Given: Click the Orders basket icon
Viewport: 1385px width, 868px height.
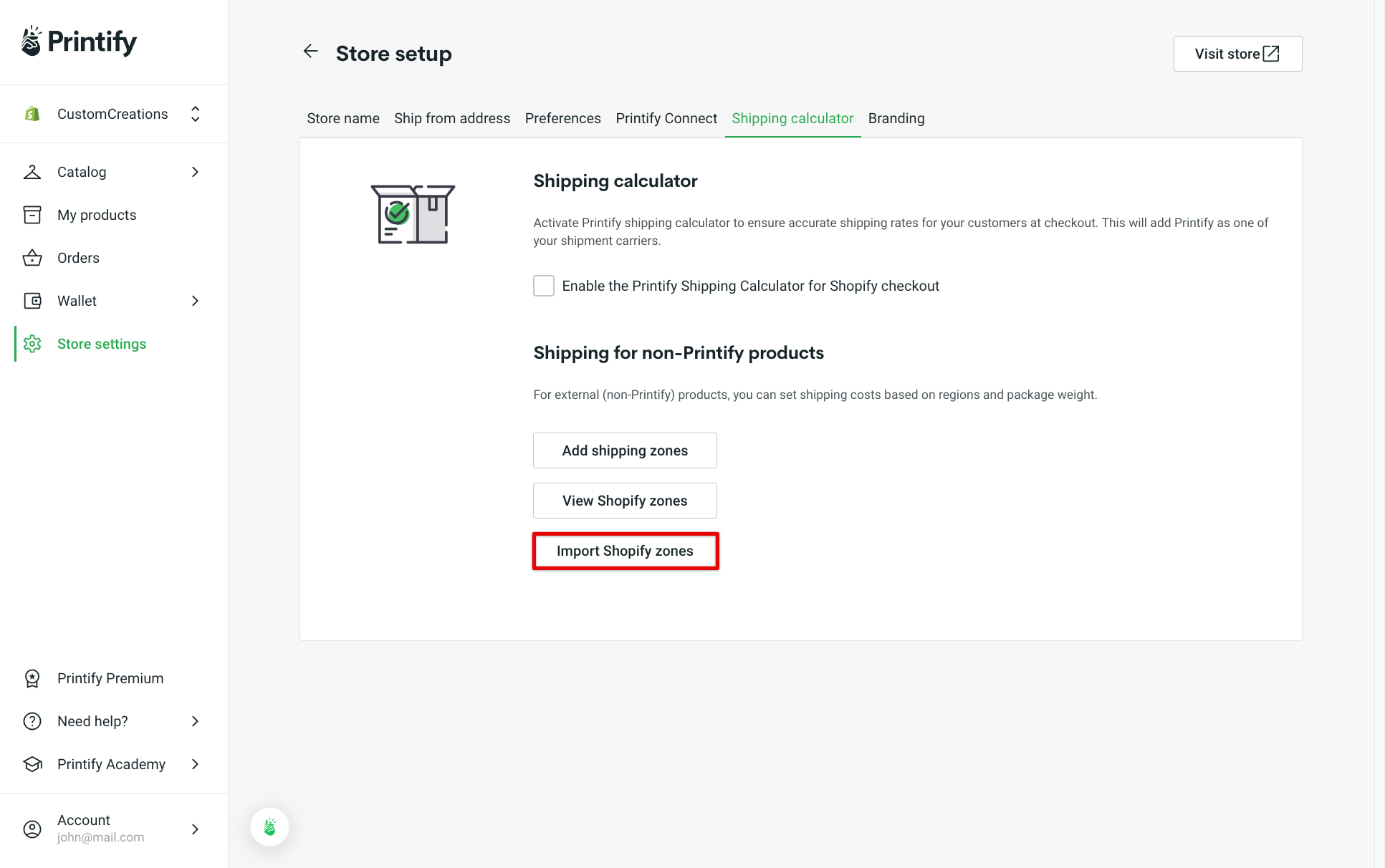Looking at the screenshot, I should (32, 258).
